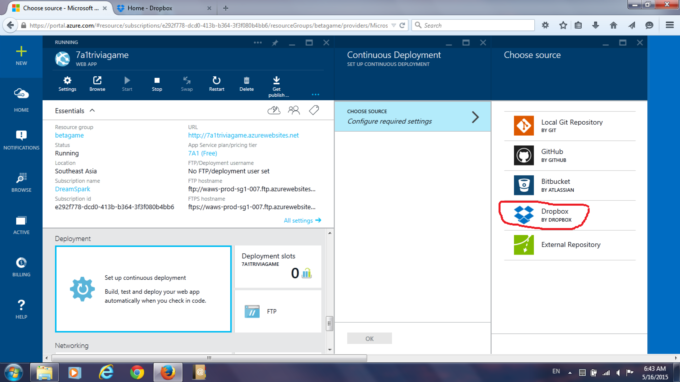Pick Bitbucket by Atlassian source
Image resolution: width=680 pixels, height=382 pixels.
(570, 185)
